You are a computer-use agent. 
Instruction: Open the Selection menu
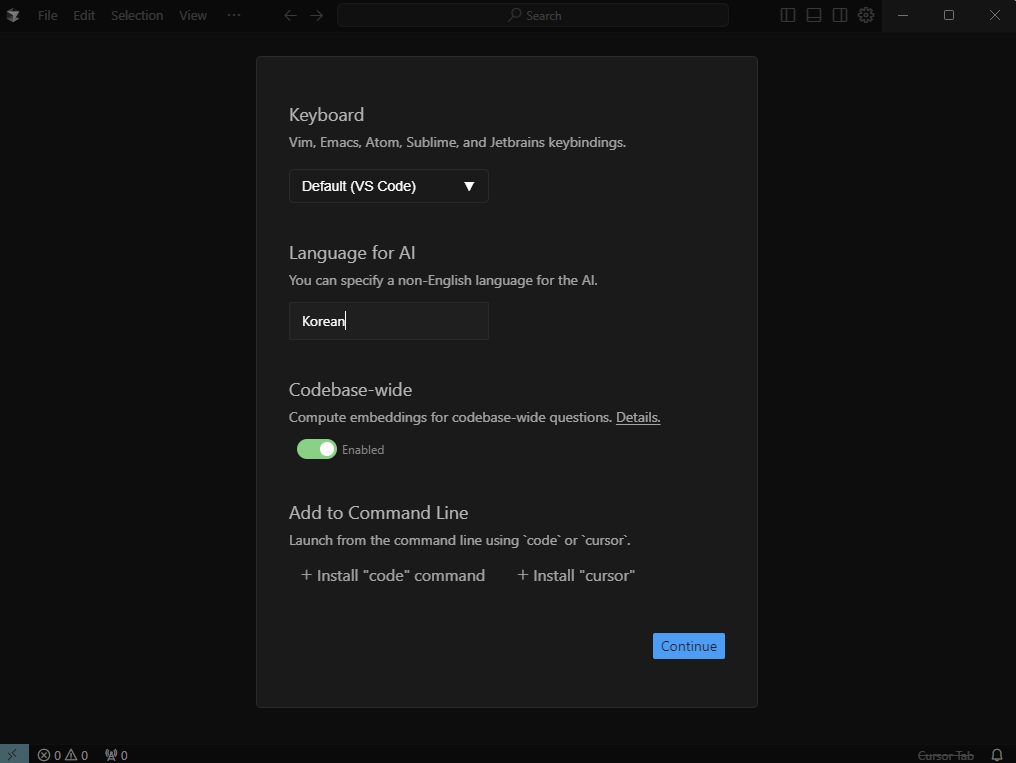(x=137, y=16)
